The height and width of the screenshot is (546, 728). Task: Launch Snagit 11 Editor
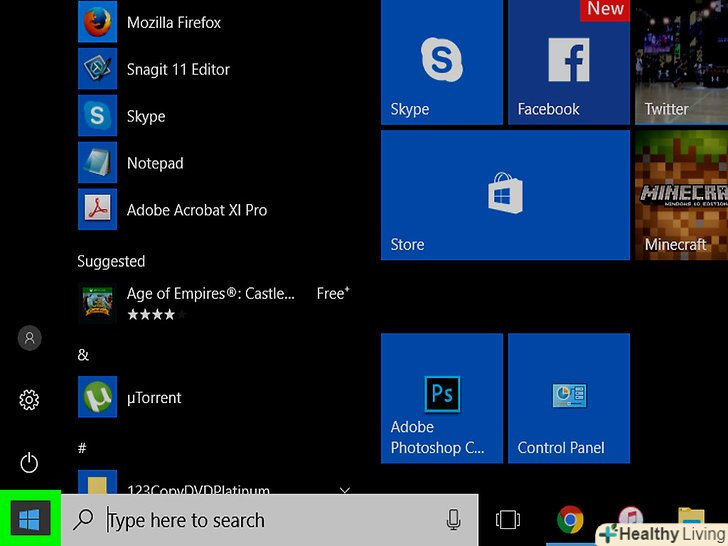pyautogui.click(x=177, y=69)
